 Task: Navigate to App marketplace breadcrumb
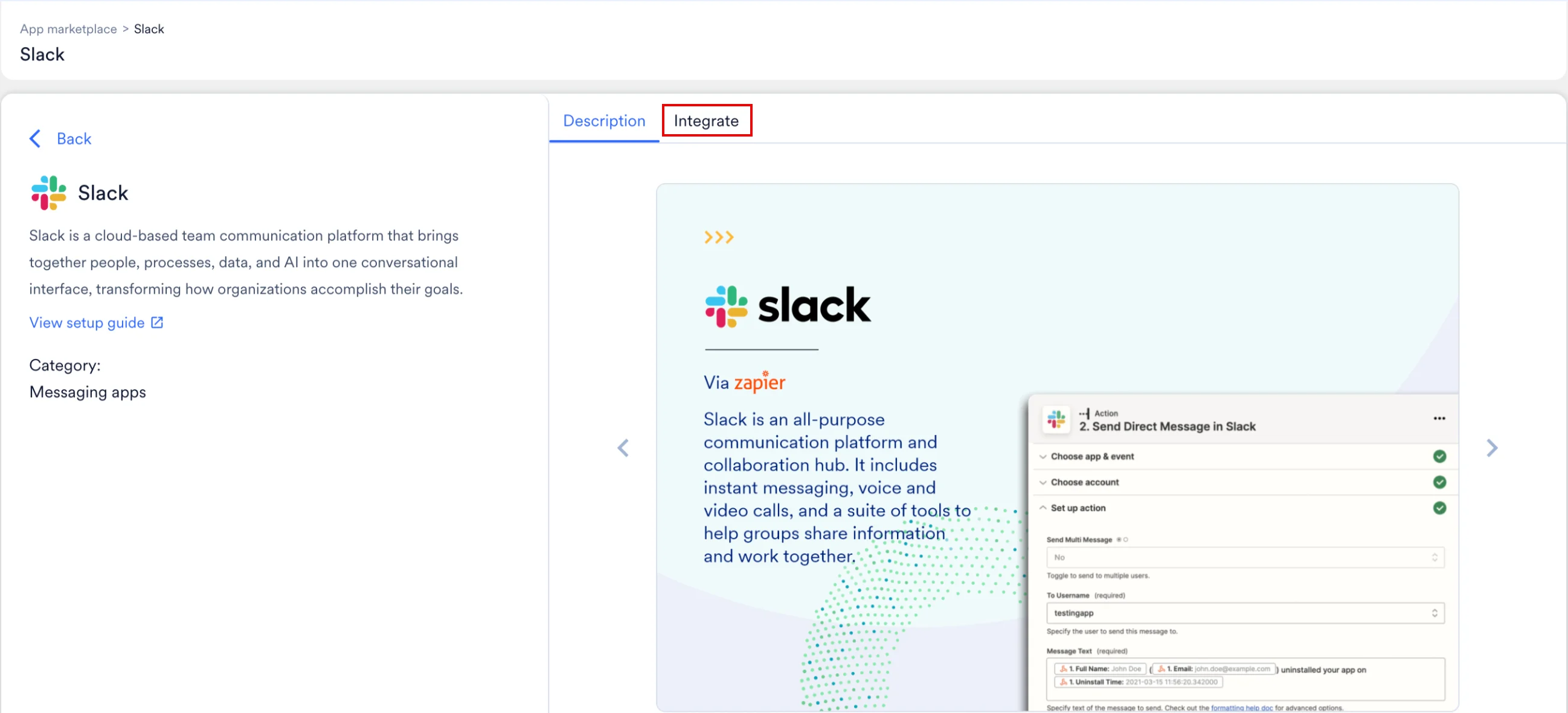[x=68, y=28]
